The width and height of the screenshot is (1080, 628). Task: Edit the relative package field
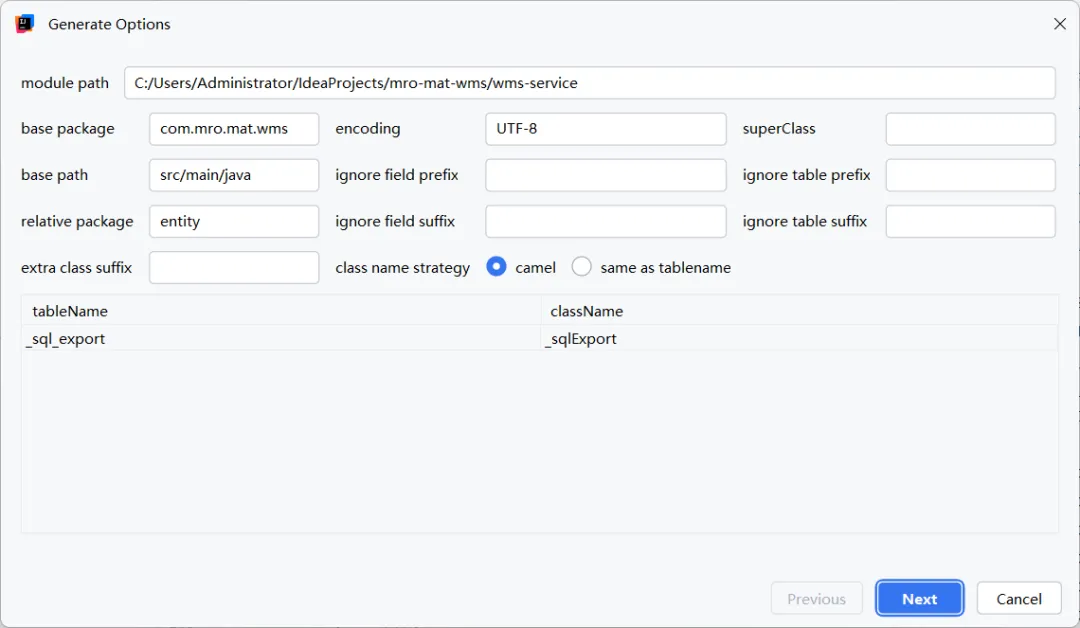pyautogui.click(x=234, y=221)
